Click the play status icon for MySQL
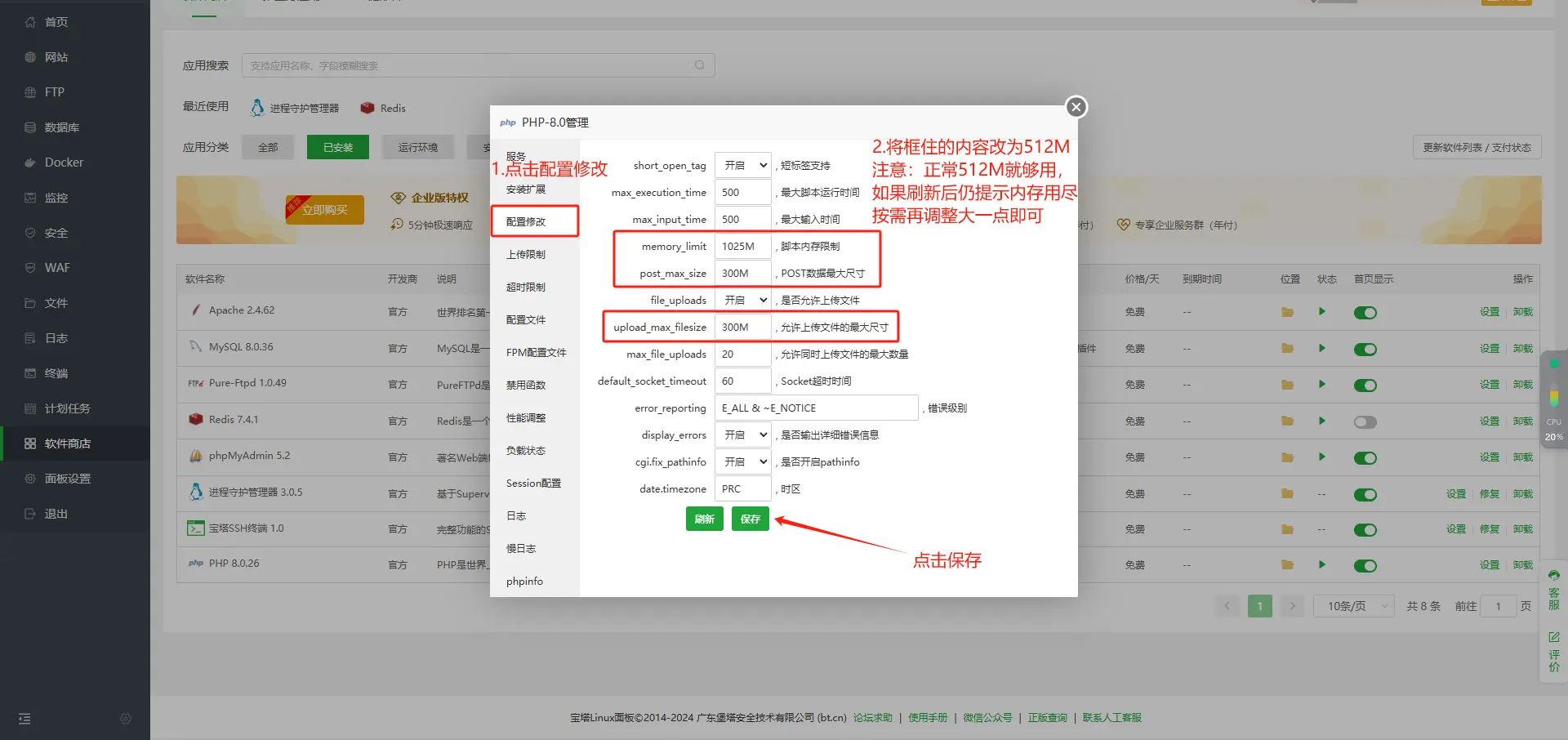The width and height of the screenshot is (1568, 740). point(1321,349)
